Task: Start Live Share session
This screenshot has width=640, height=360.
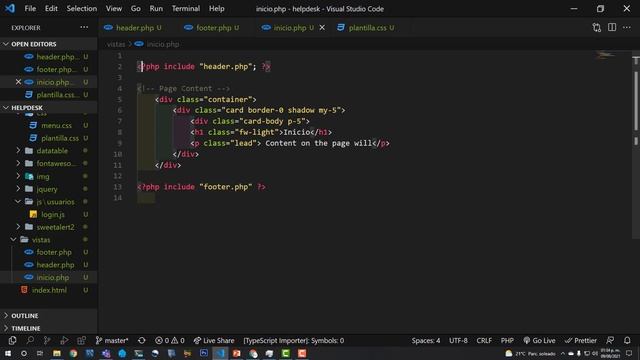Action: [214, 340]
